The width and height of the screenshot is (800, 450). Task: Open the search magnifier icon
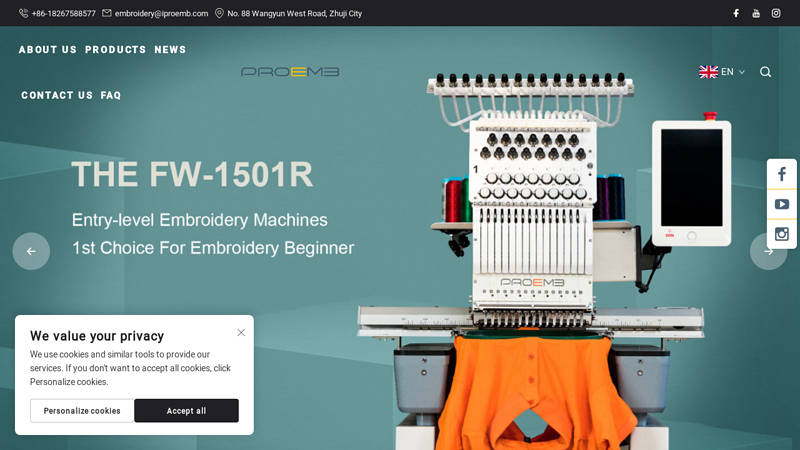[765, 72]
